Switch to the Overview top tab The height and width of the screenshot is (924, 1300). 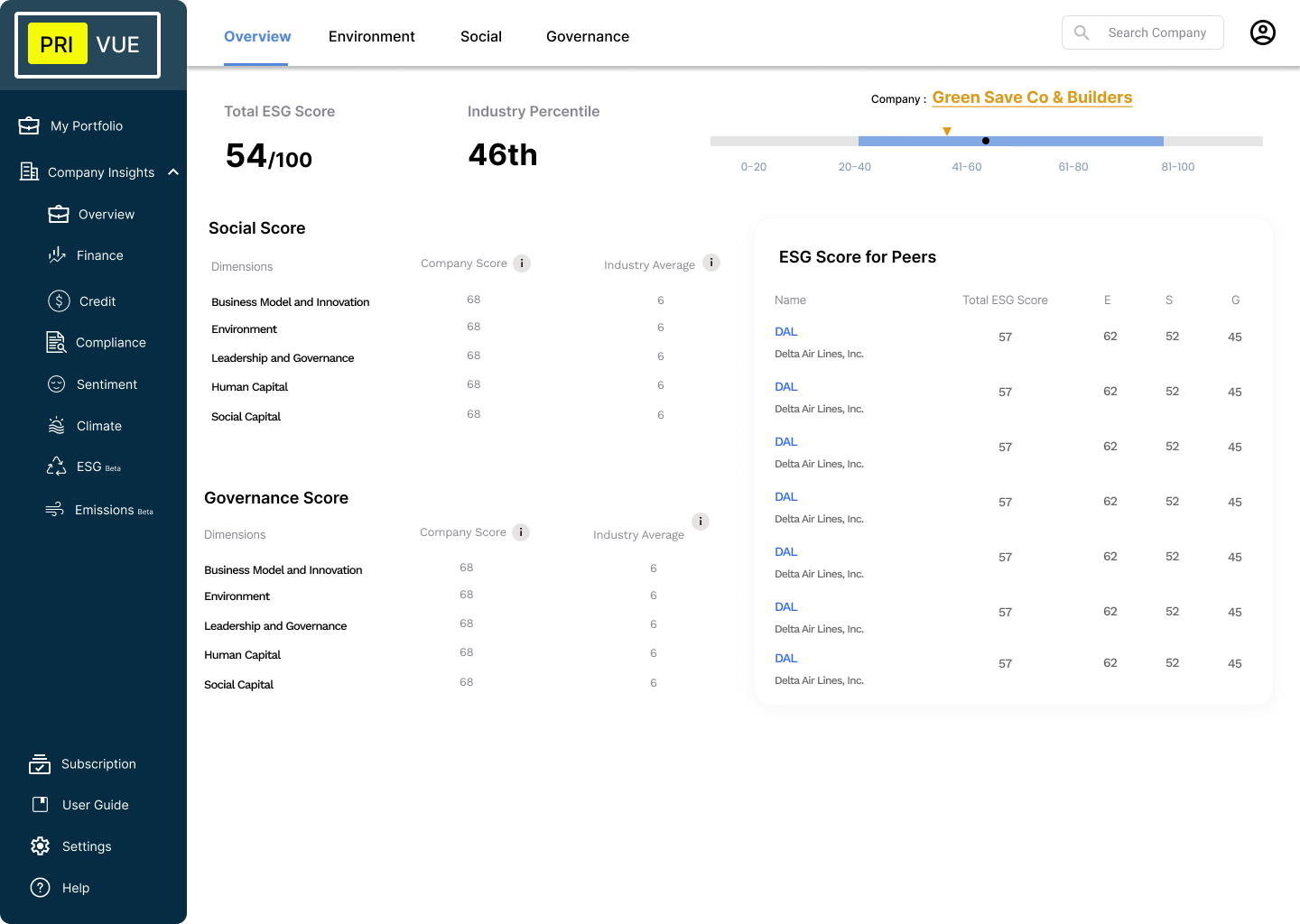[x=257, y=36]
